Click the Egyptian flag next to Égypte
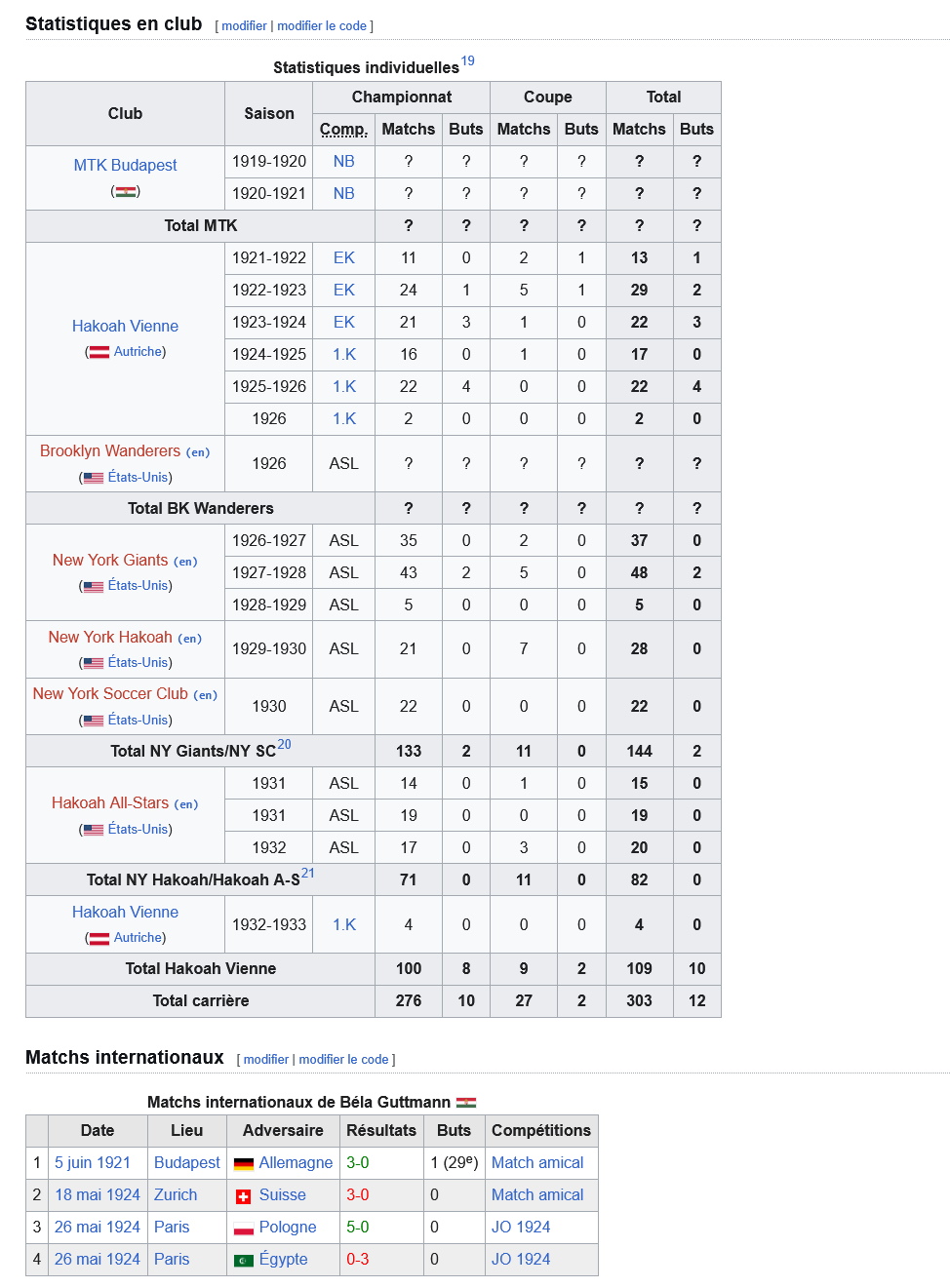Viewport: 950px width, 1288px height. click(x=244, y=1261)
